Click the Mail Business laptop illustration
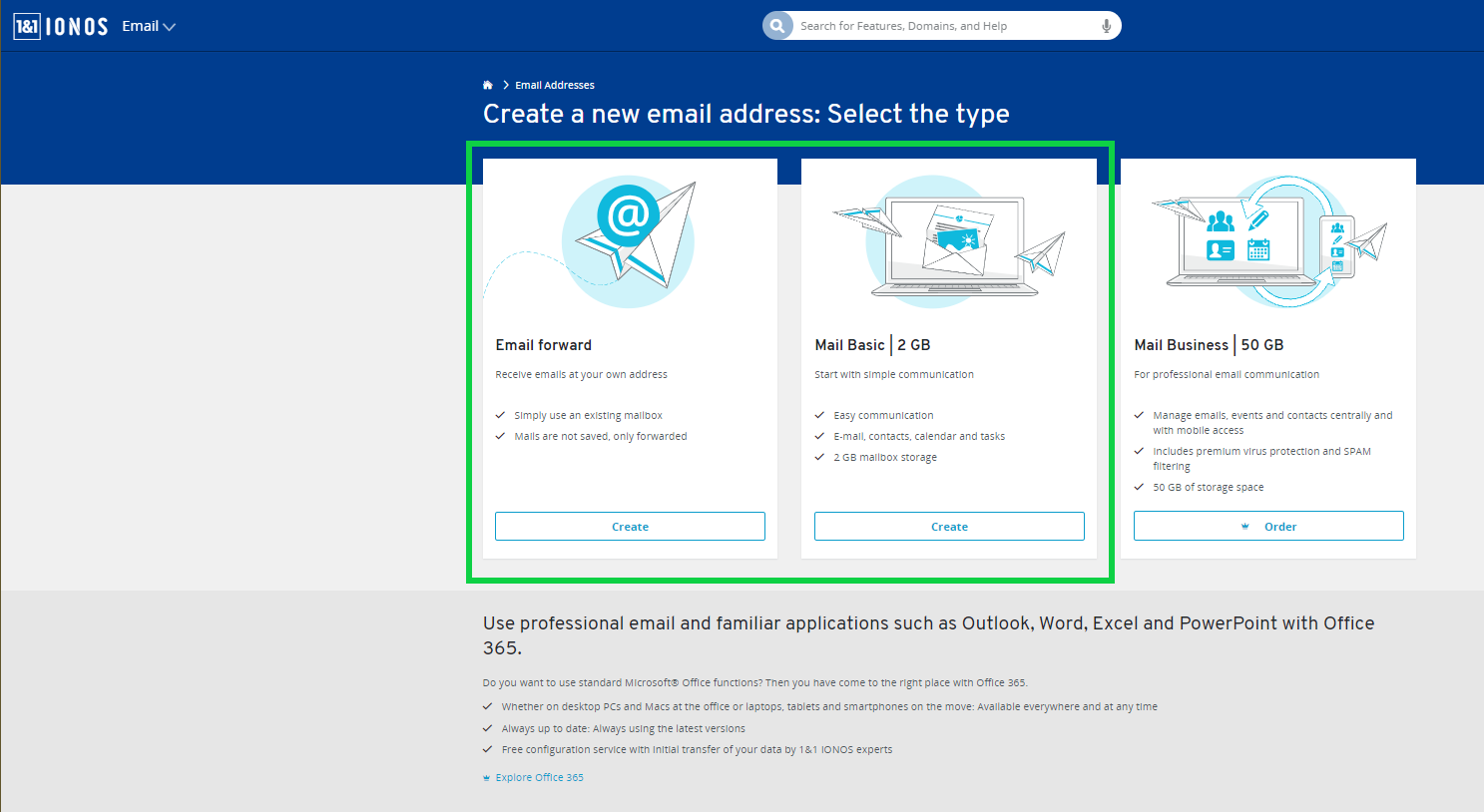Image resolution: width=1484 pixels, height=812 pixels. (1268, 241)
